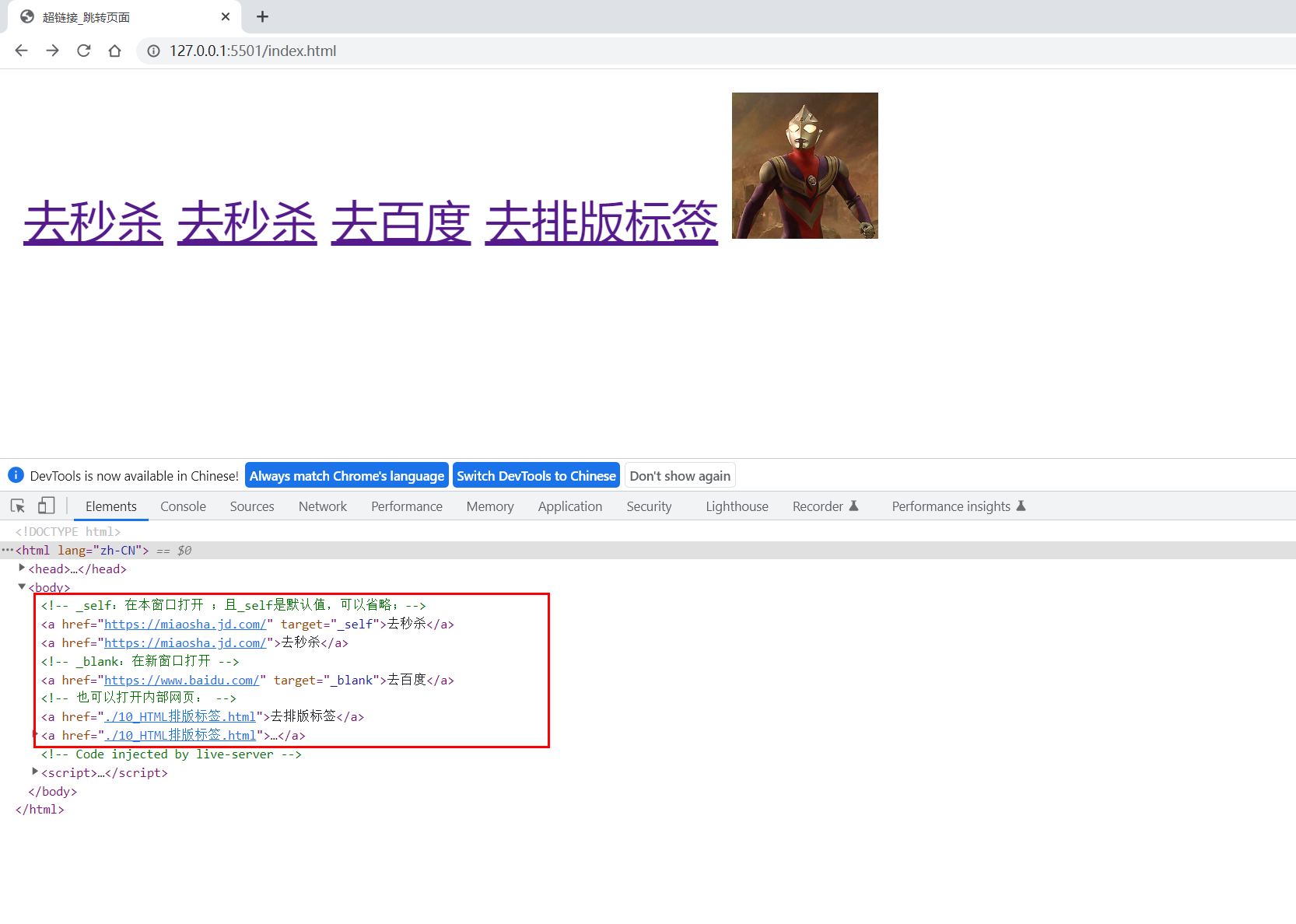Select the live-server injected comment line
This screenshot has width=1296, height=924.
171,754
